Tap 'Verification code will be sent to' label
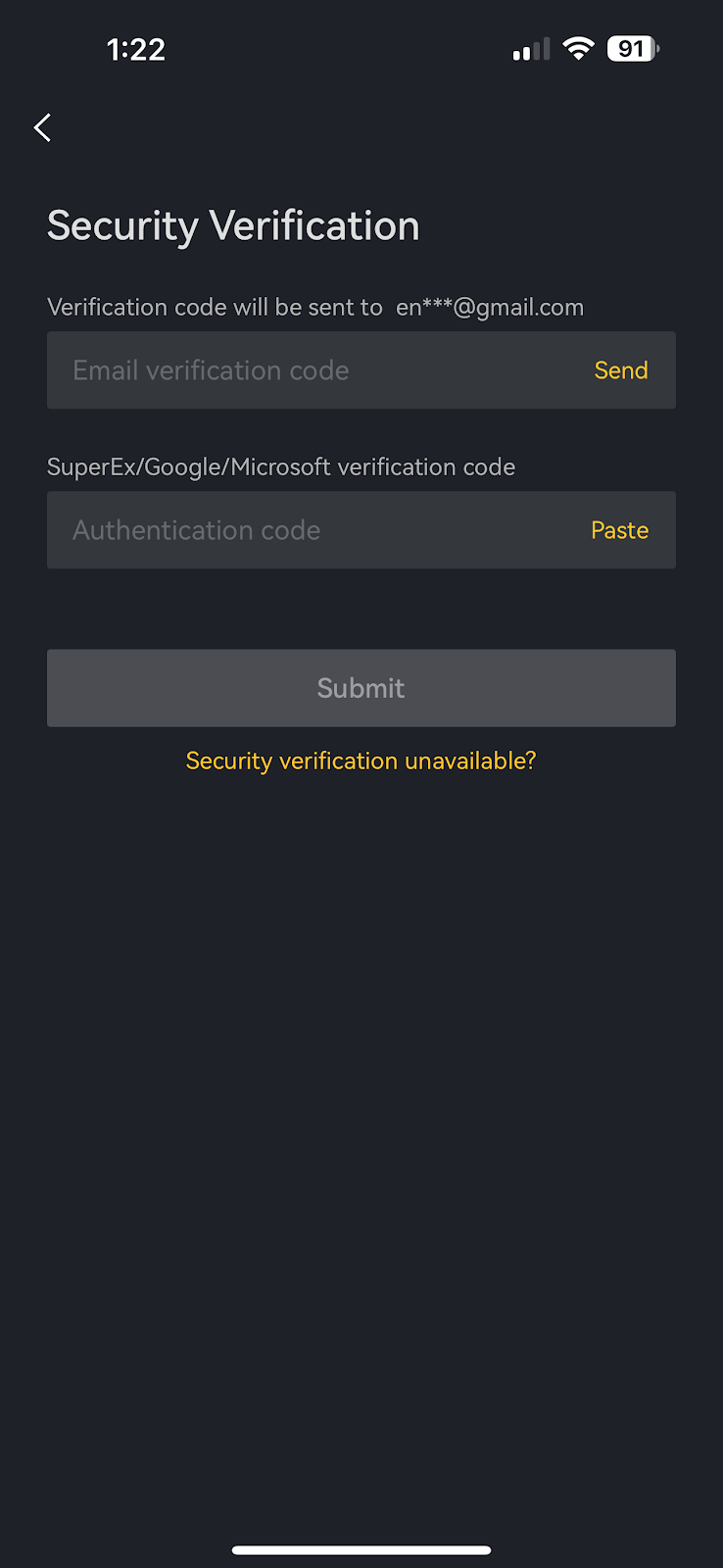The width and height of the screenshot is (723, 1568). click(215, 308)
